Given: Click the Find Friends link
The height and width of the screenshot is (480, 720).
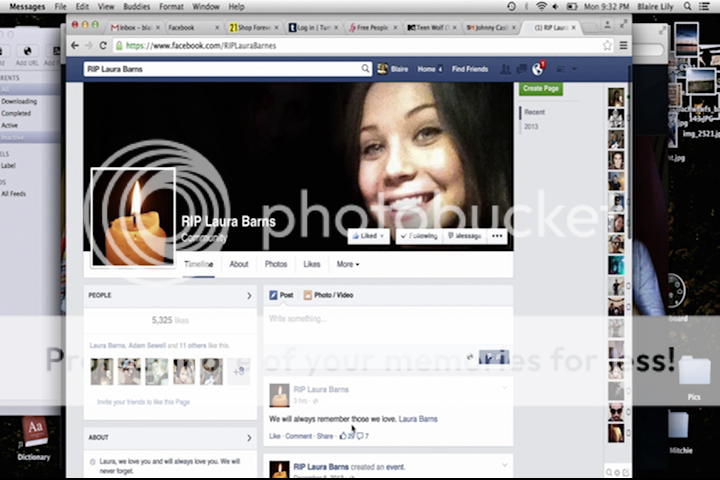Looking at the screenshot, I should pos(470,69).
